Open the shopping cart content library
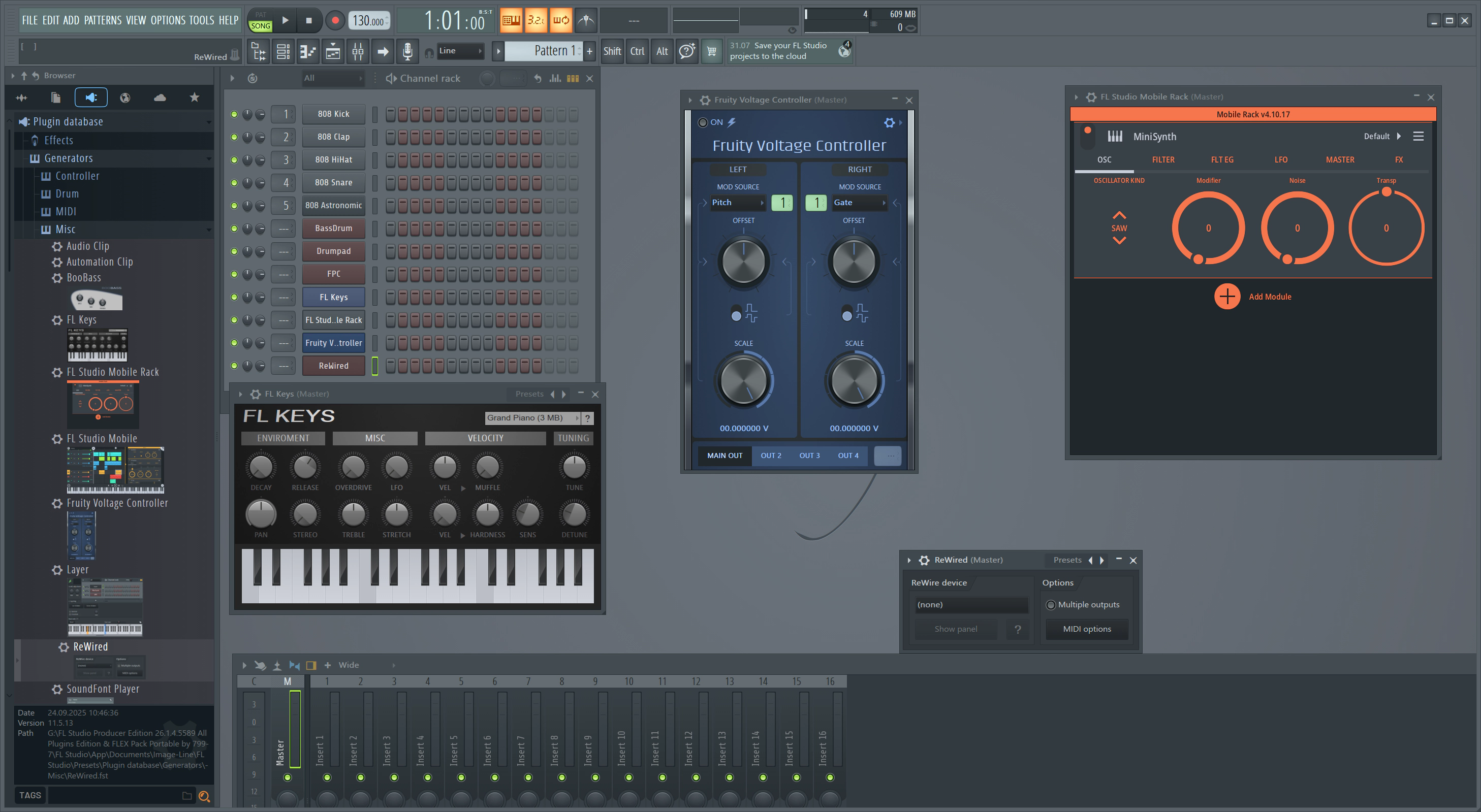 tap(711, 52)
